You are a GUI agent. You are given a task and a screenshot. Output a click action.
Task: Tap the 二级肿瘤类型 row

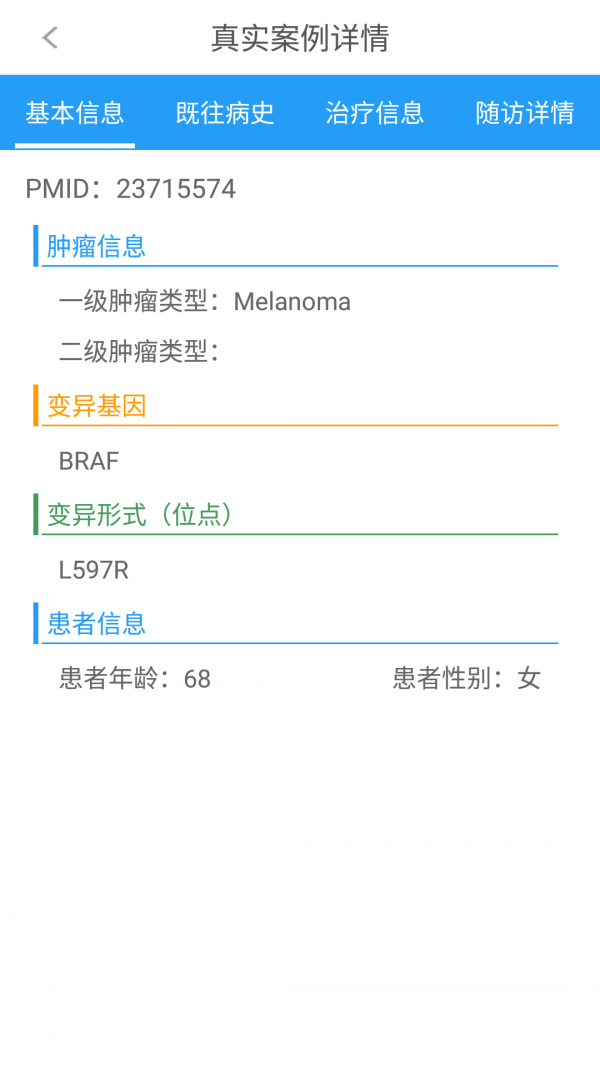pos(140,351)
